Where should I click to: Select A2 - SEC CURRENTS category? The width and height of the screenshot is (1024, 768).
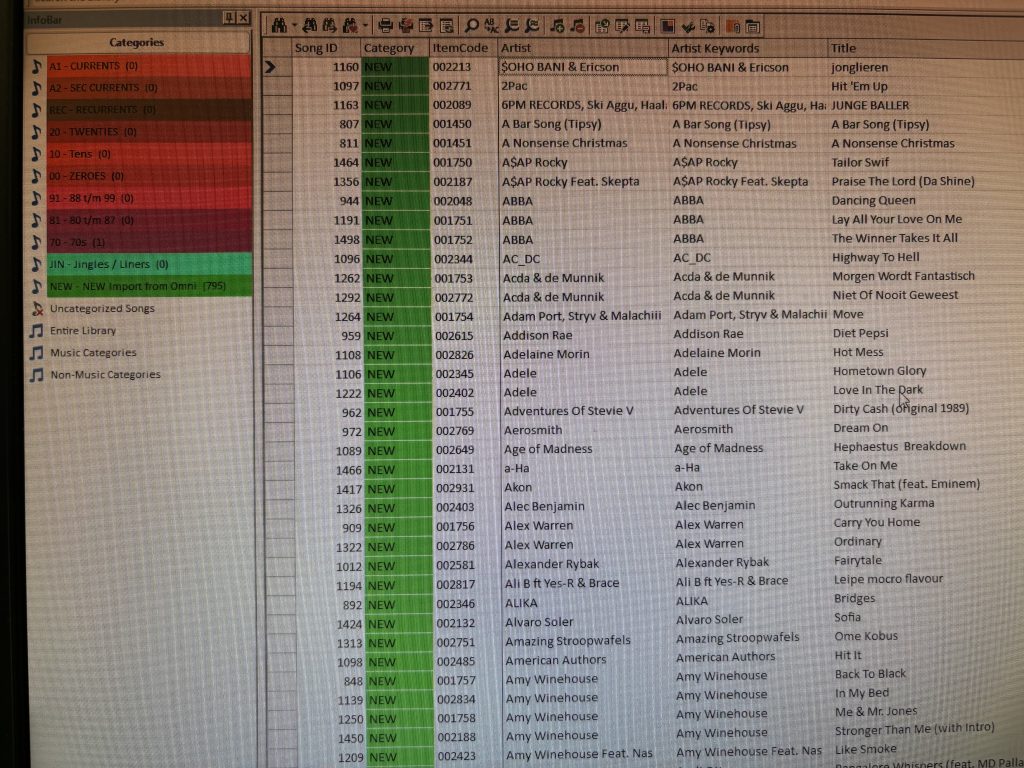click(x=149, y=88)
